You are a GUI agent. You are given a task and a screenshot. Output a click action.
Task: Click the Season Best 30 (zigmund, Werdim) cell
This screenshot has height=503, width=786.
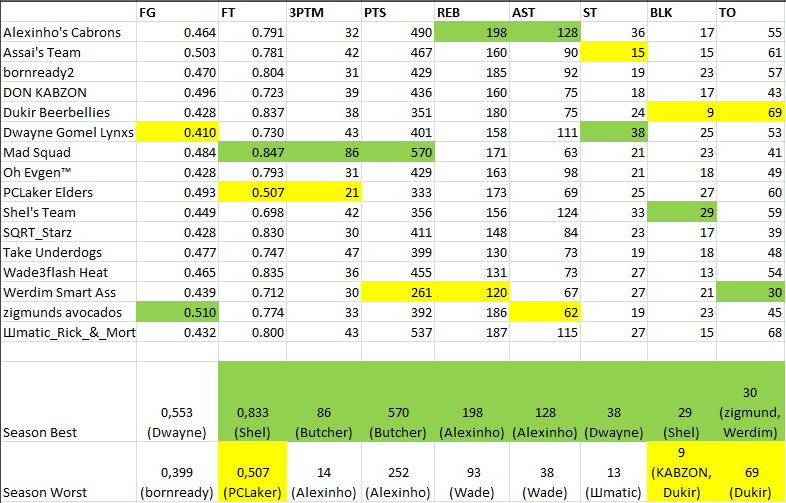(x=751, y=402)
